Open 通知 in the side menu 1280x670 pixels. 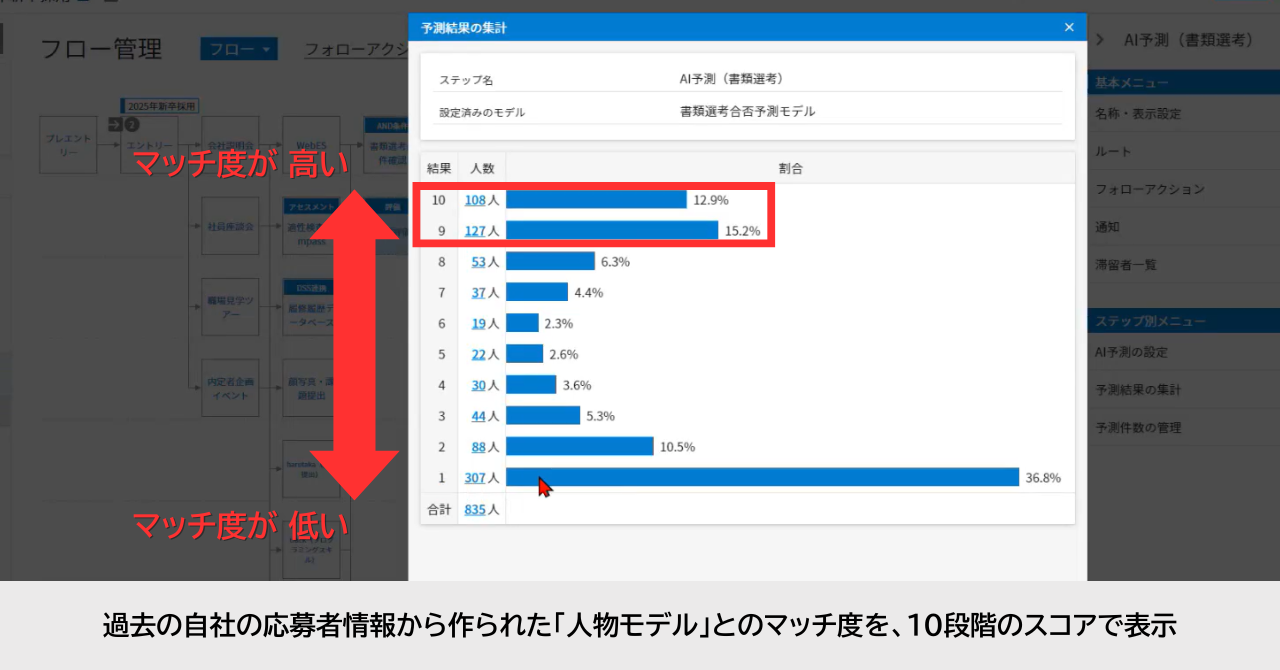pyautogui.click(x=1107, y=227)
